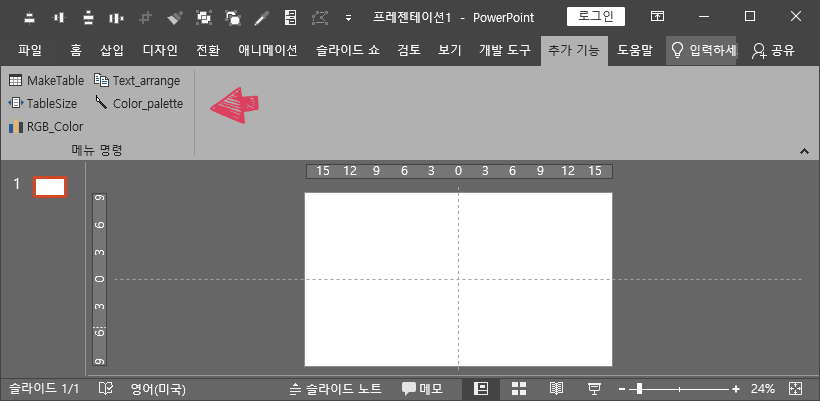820x401 pixels.
Task: Run the MakeTable add-in command
Action: pos(46,81)
